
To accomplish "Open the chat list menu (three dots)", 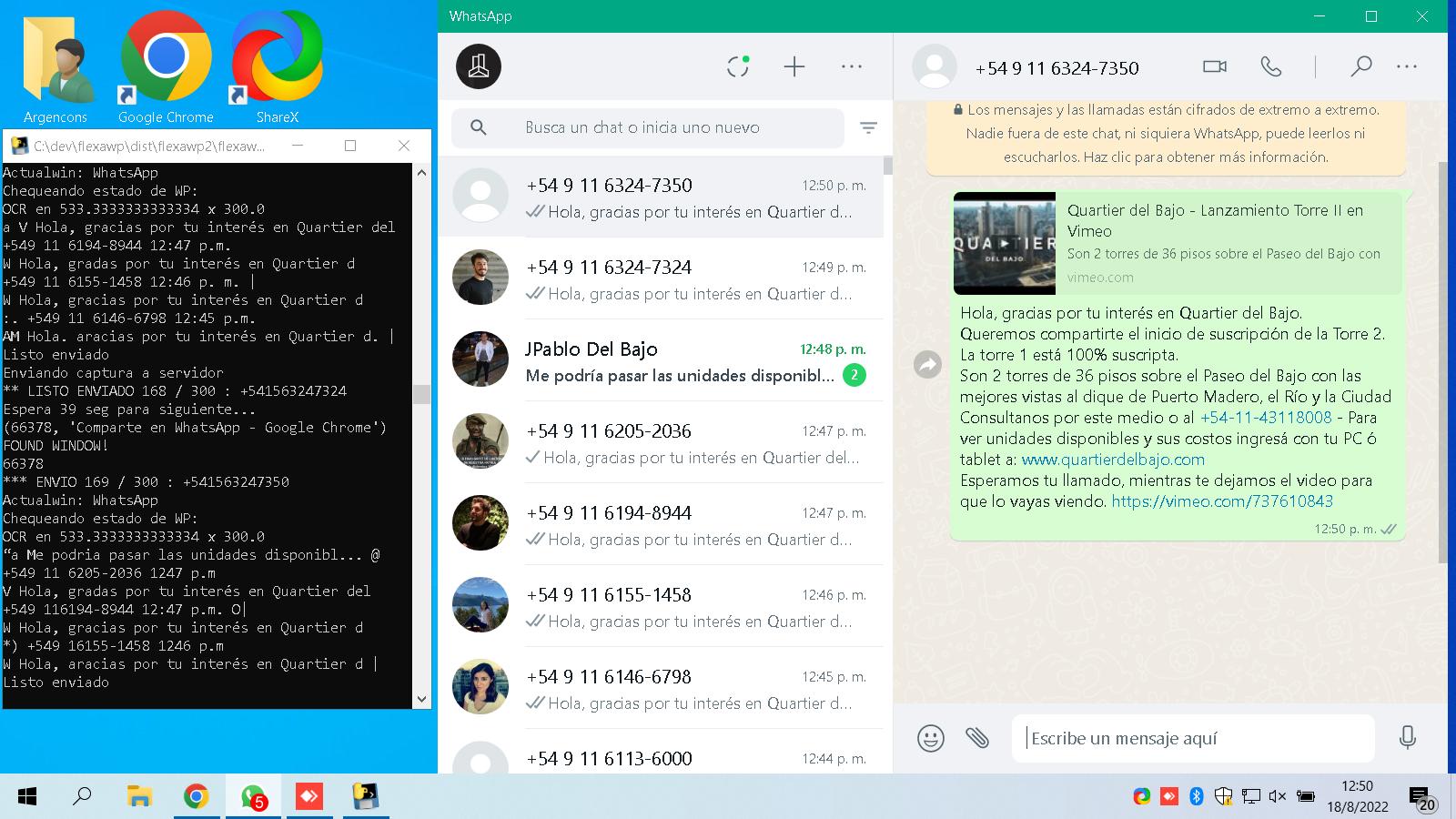I will tap(852, 66).
